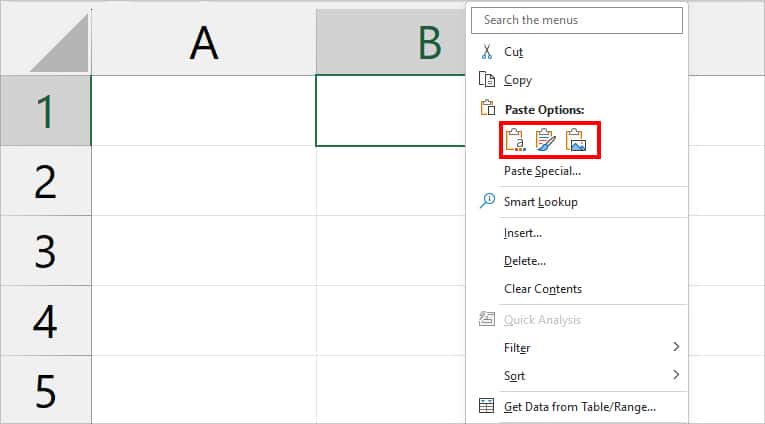Image resolution: width=765 pixels, height=424 pixels.
Task: Expand the Filter submenu arrow
Action: pos(676,346)
